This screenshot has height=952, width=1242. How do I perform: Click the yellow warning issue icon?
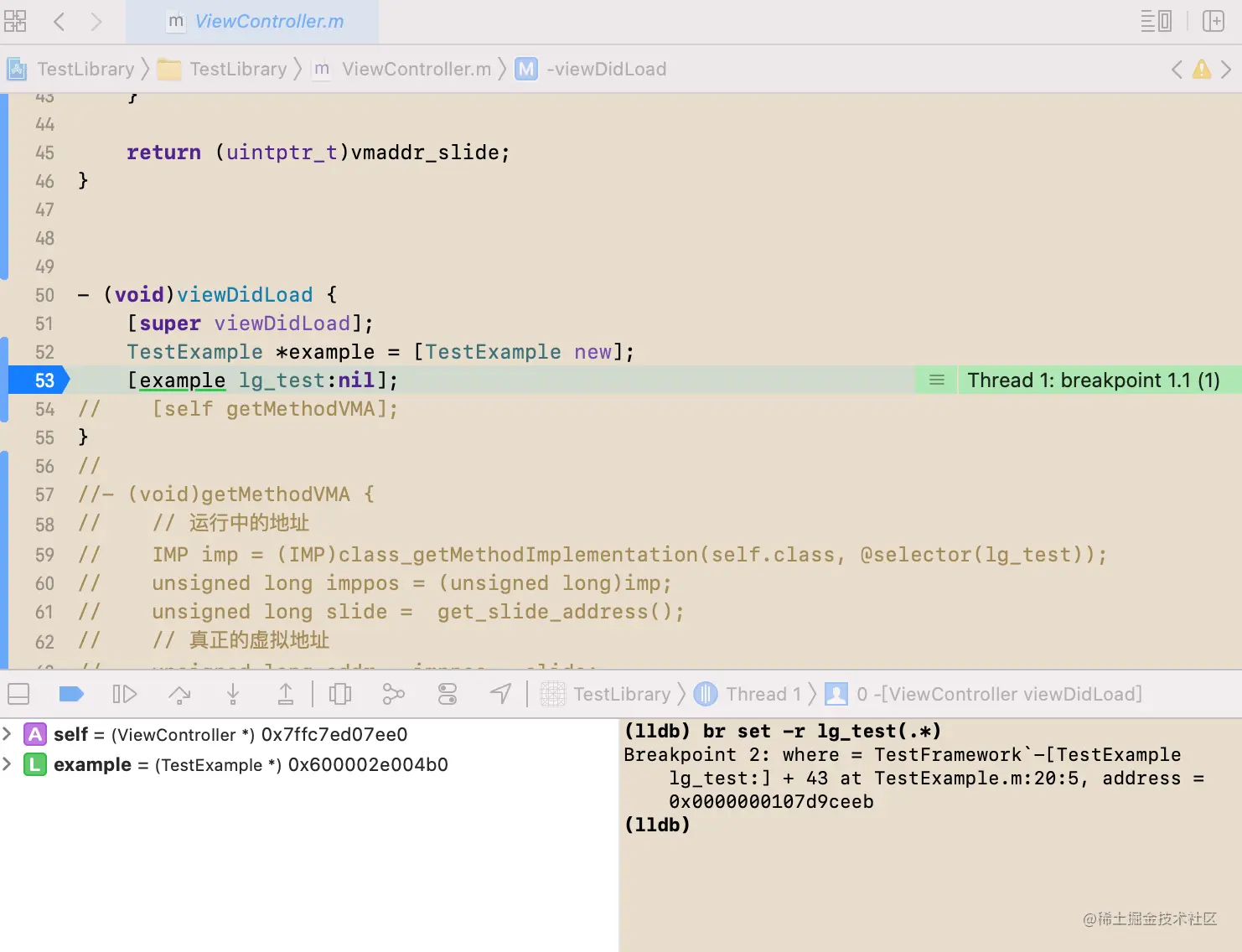[x=1202, y=69]
